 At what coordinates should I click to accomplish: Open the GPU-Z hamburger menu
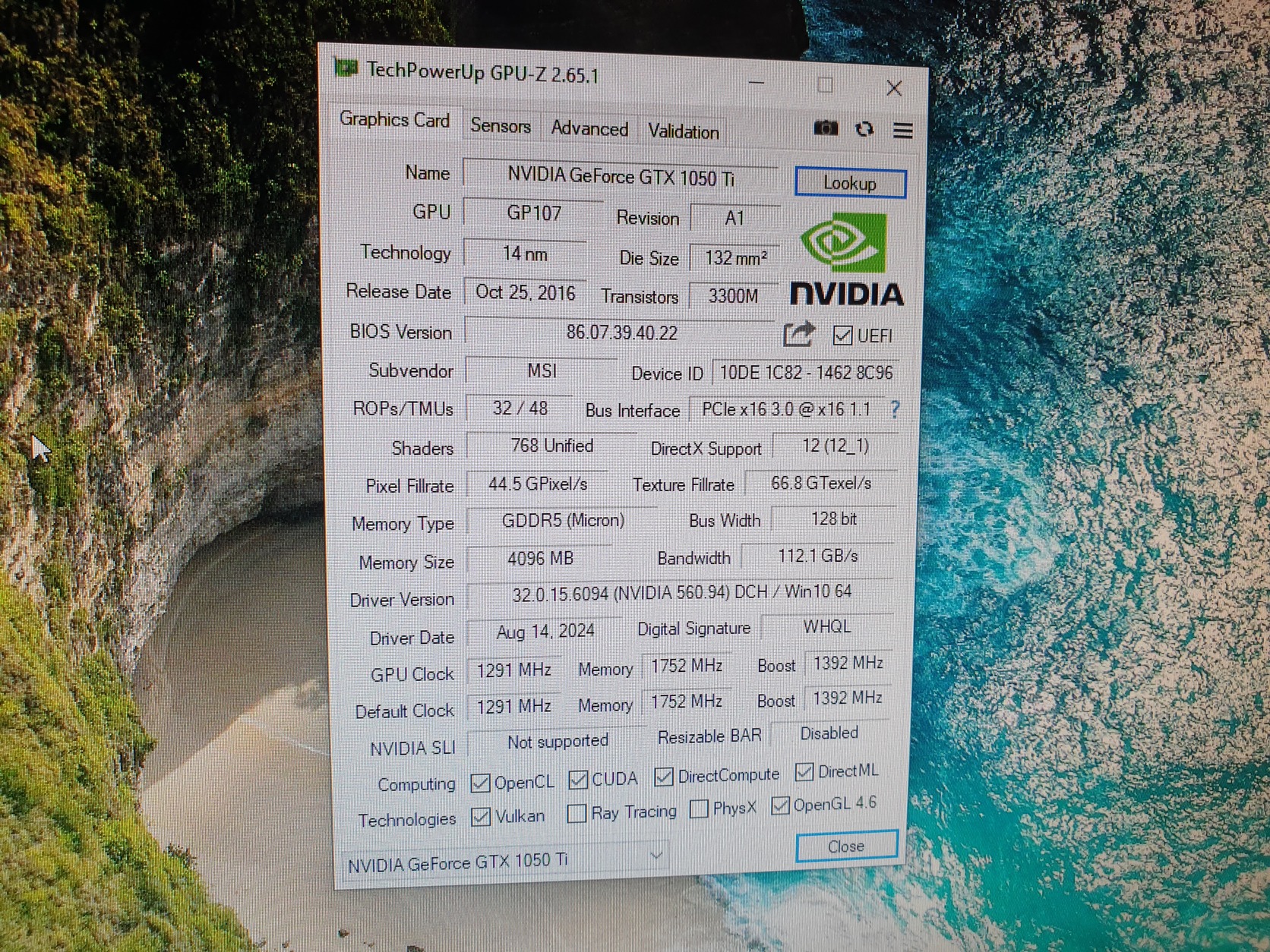[x=902, y=131]
